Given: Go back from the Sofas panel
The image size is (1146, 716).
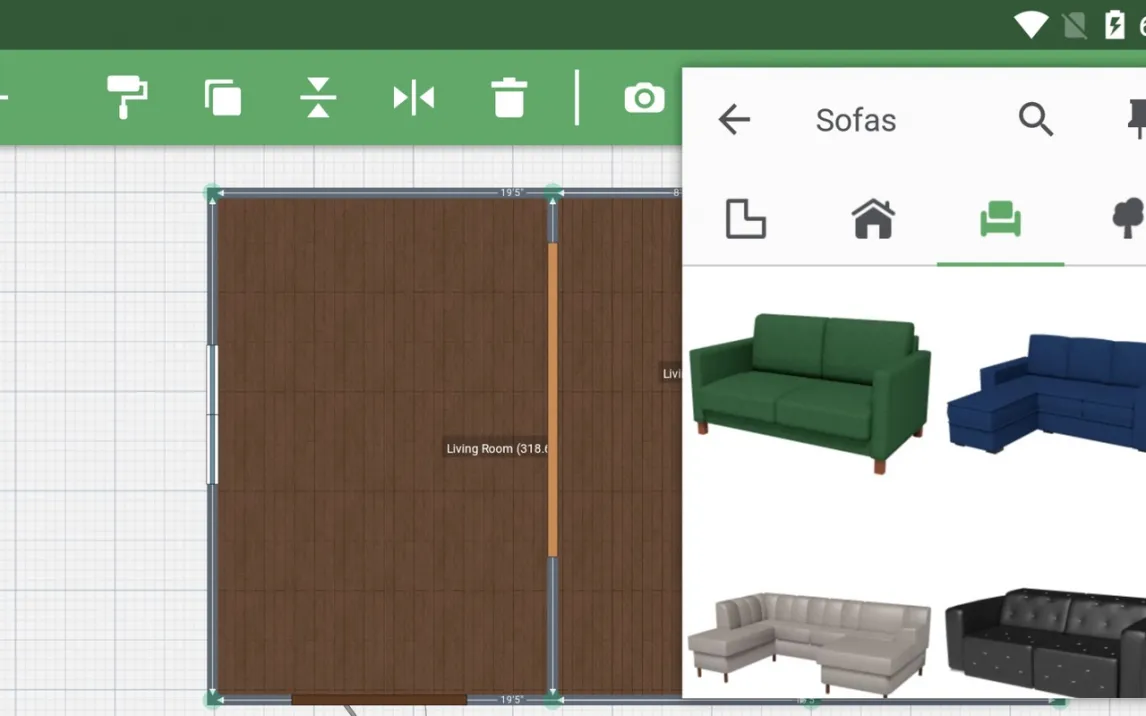Looking at the screenshot, I should (x=734, y=120).
